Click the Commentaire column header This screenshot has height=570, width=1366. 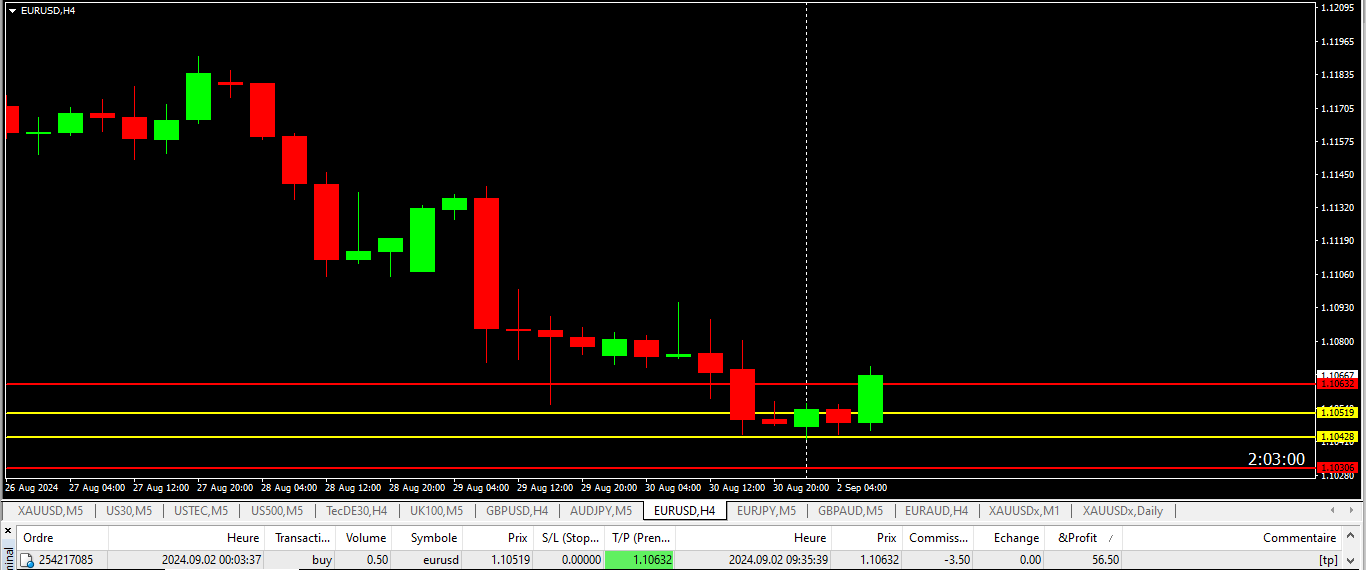pyautogui.click(x=1299, y=538)
